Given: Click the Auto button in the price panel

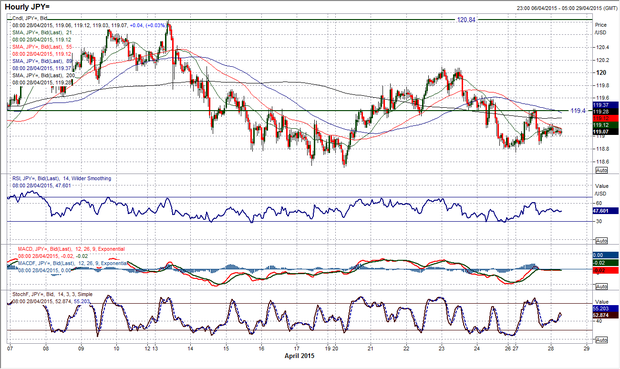Looking at the screenshot, I should [601, 170].
